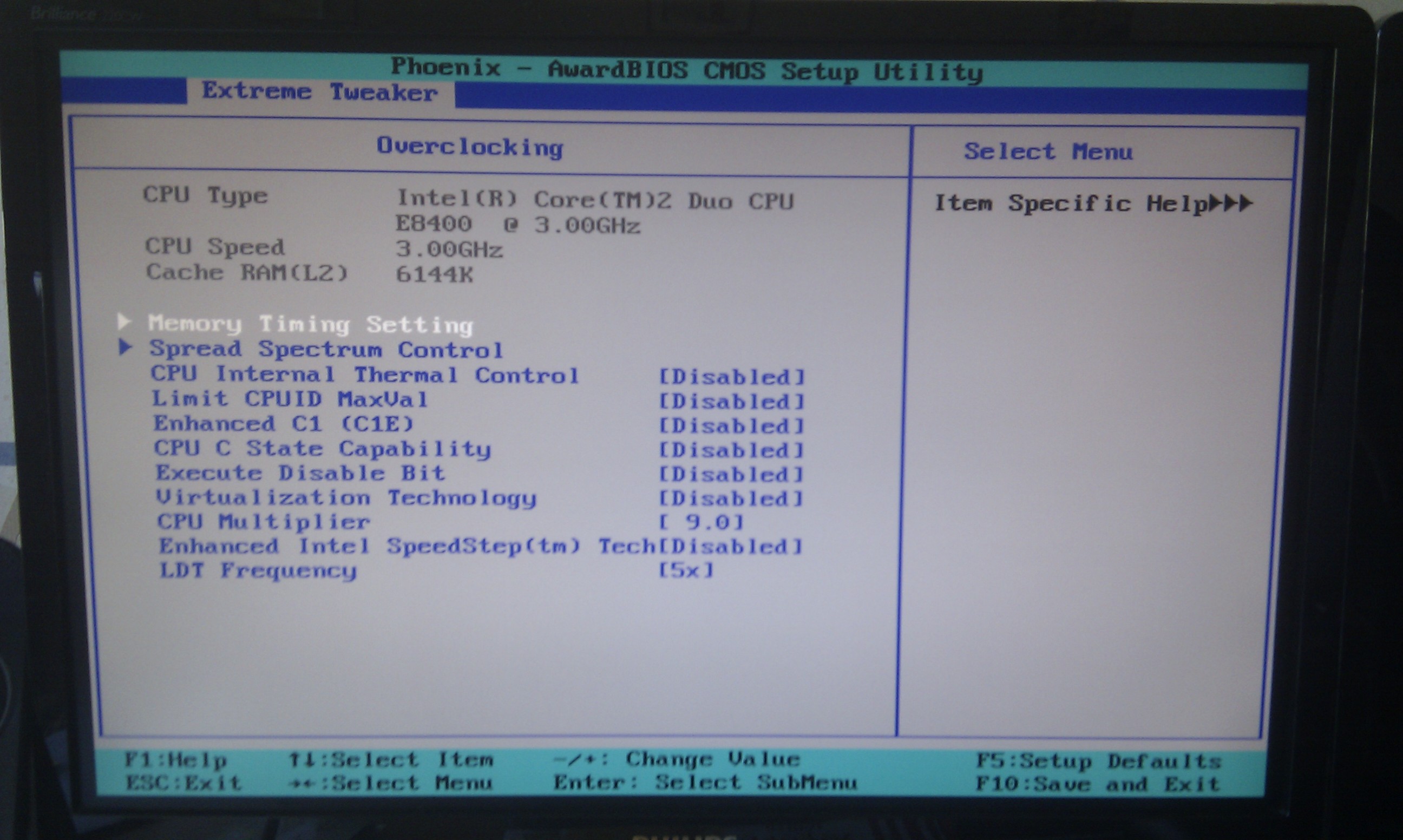The width and height of the screenshot is (1403, 840).
Task: Select the LDT Frequency 5x value
Action: 686,570
